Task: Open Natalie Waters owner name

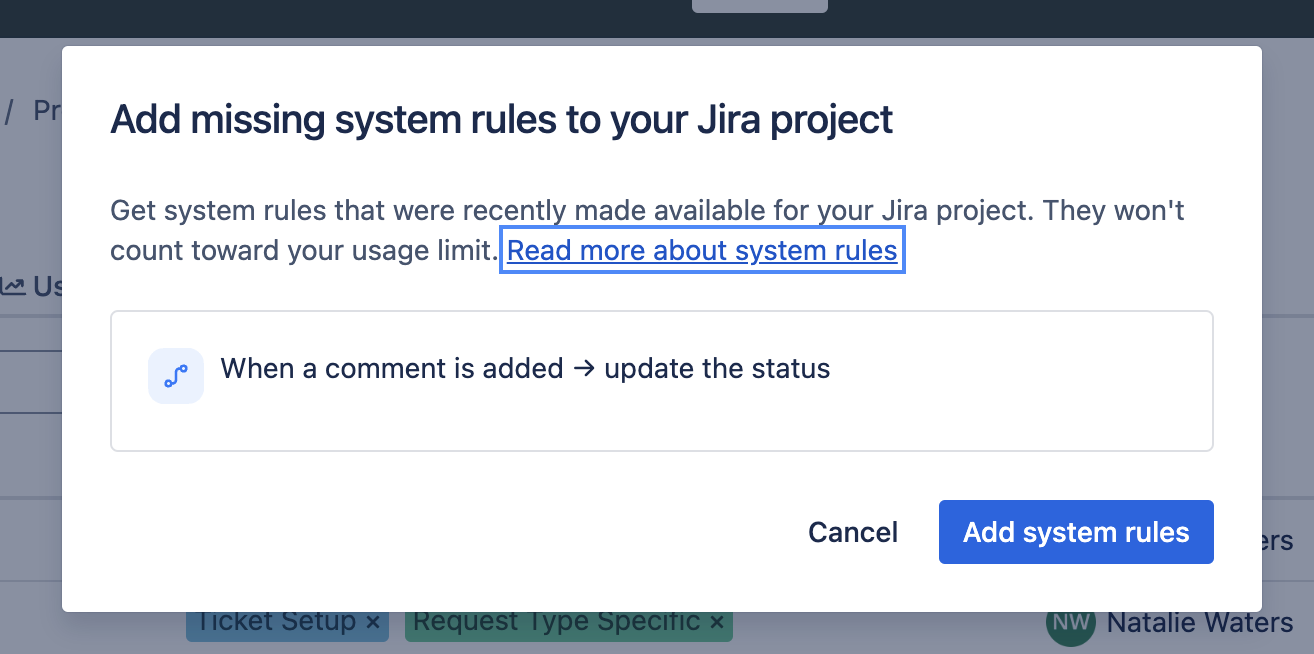Action: tap(1200, 623)
